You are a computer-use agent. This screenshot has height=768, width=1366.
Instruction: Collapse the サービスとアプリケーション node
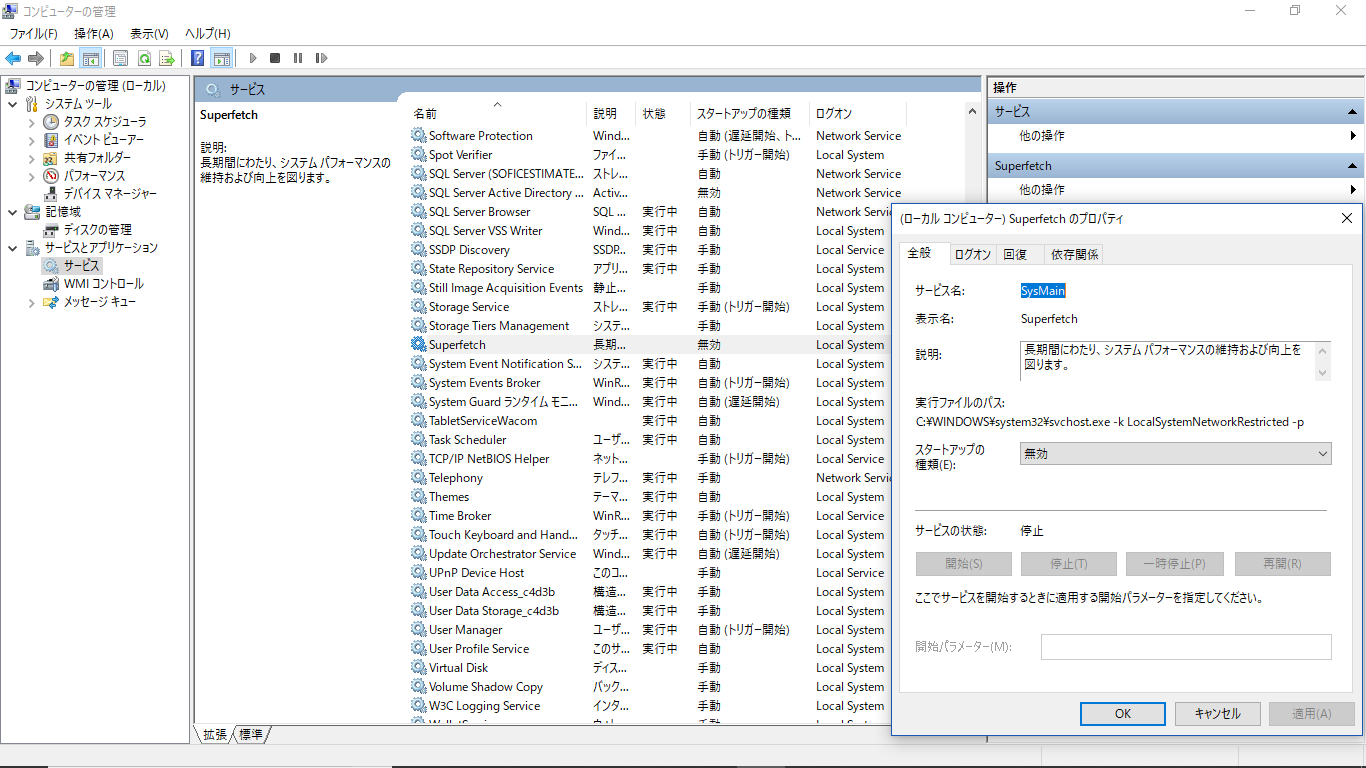coord(12,247)
